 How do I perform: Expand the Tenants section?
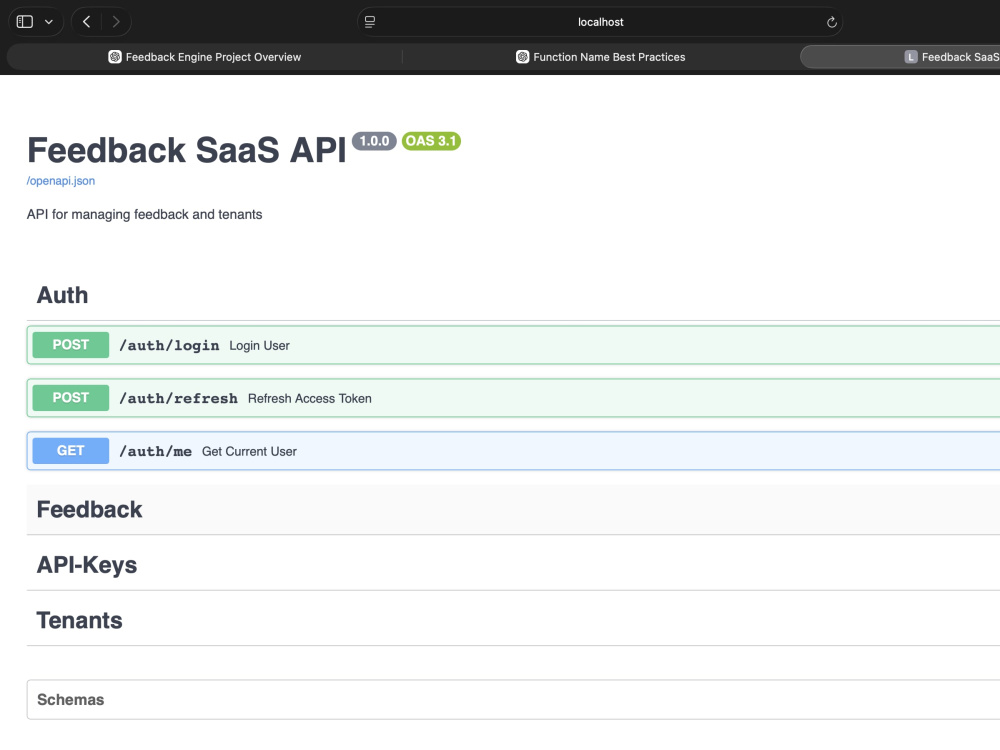pos(513,620)
